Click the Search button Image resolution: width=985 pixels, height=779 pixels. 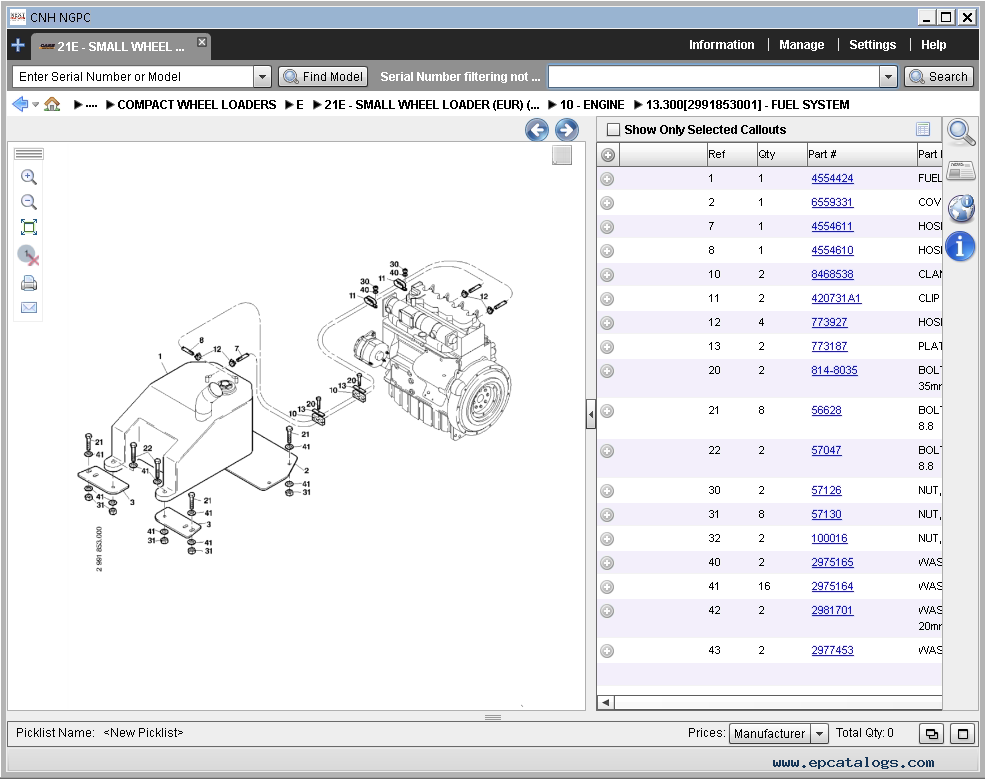click(939, 77)
